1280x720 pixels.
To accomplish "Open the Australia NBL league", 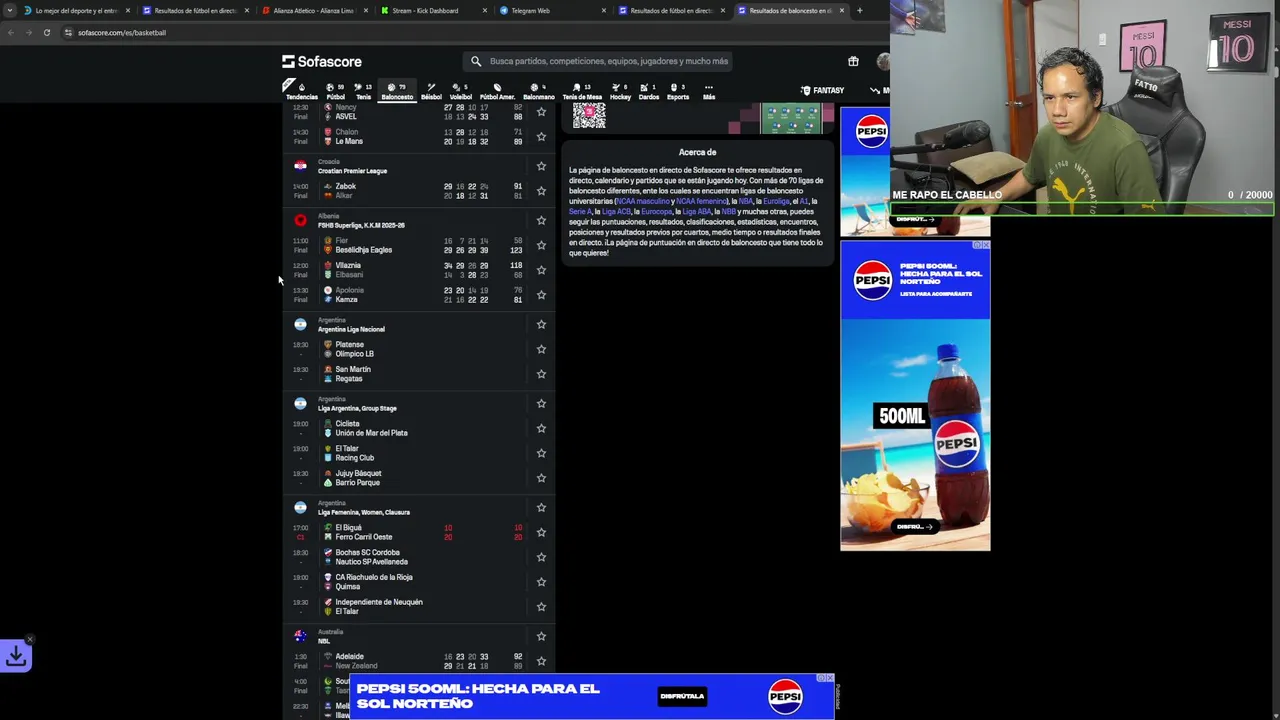I will [x=324, y=641].
